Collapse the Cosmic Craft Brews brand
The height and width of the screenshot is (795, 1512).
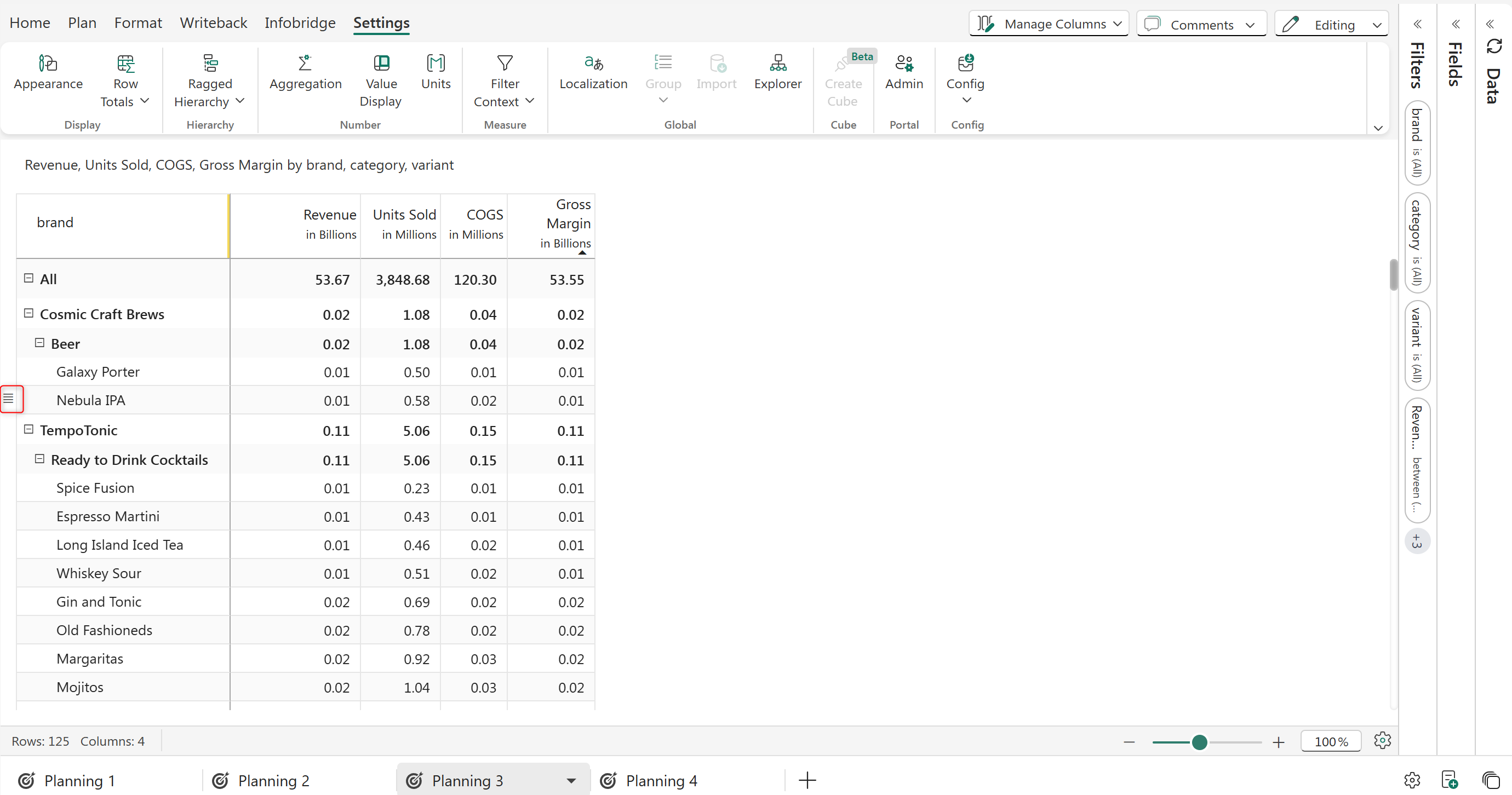point(28,313)
